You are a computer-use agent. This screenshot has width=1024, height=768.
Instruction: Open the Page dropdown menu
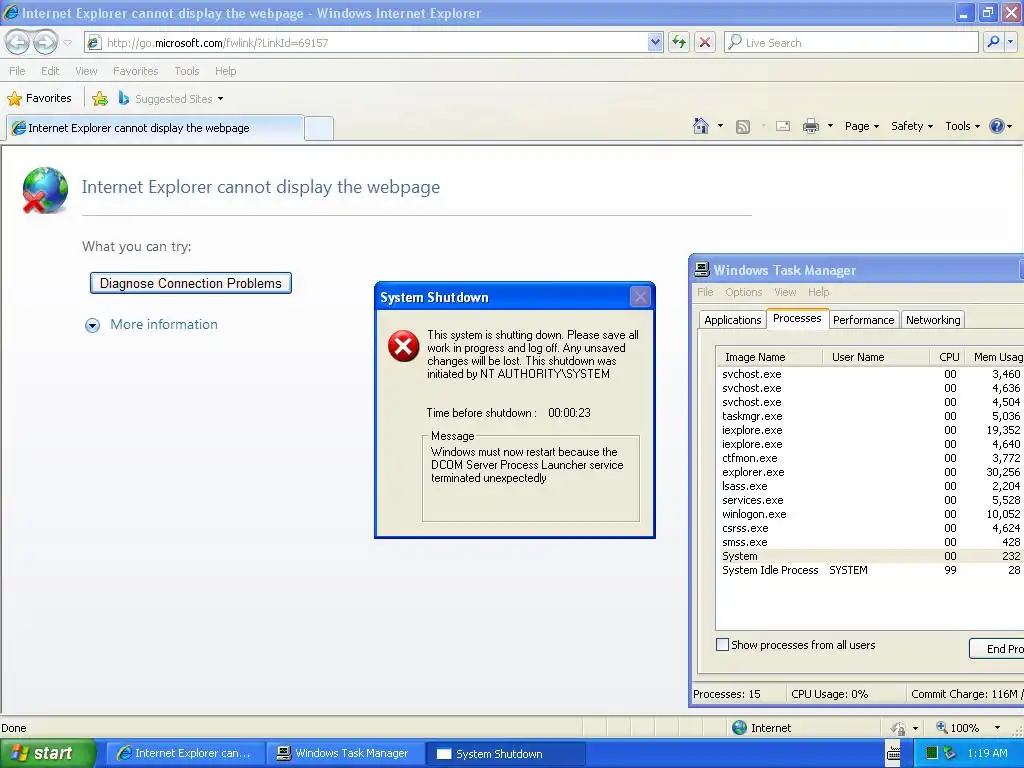862,126
